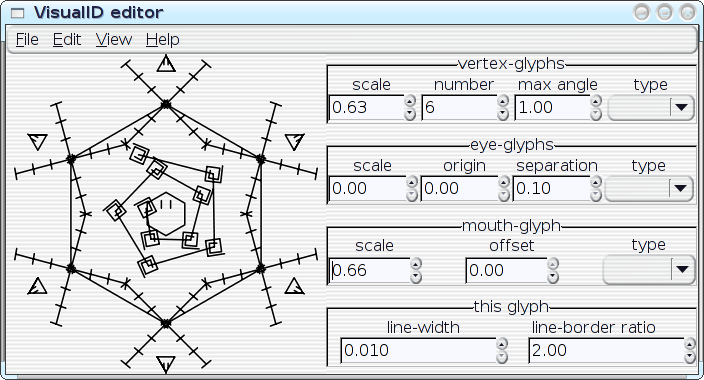Click the mouth-glyph offset field
The width and height of the screenshot is (704, 380).
[x=506, y=270]
